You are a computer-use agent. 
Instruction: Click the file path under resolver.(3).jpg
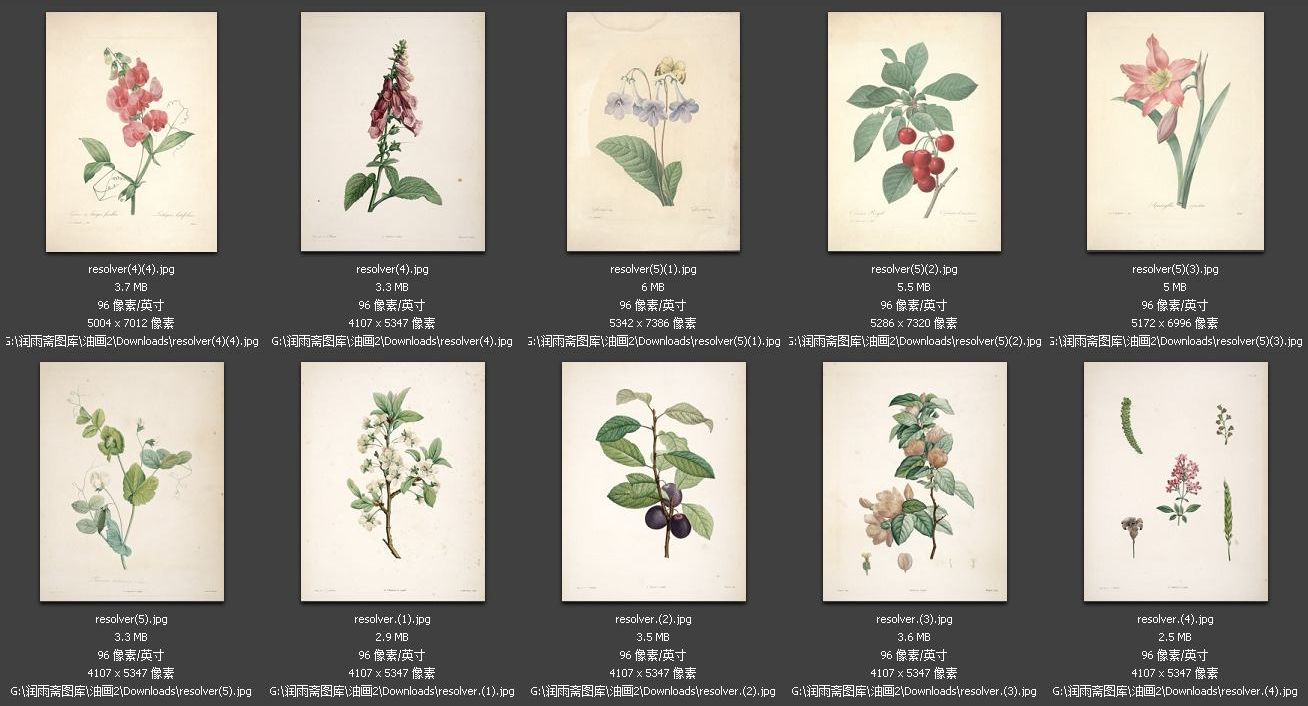pos(914,691)
